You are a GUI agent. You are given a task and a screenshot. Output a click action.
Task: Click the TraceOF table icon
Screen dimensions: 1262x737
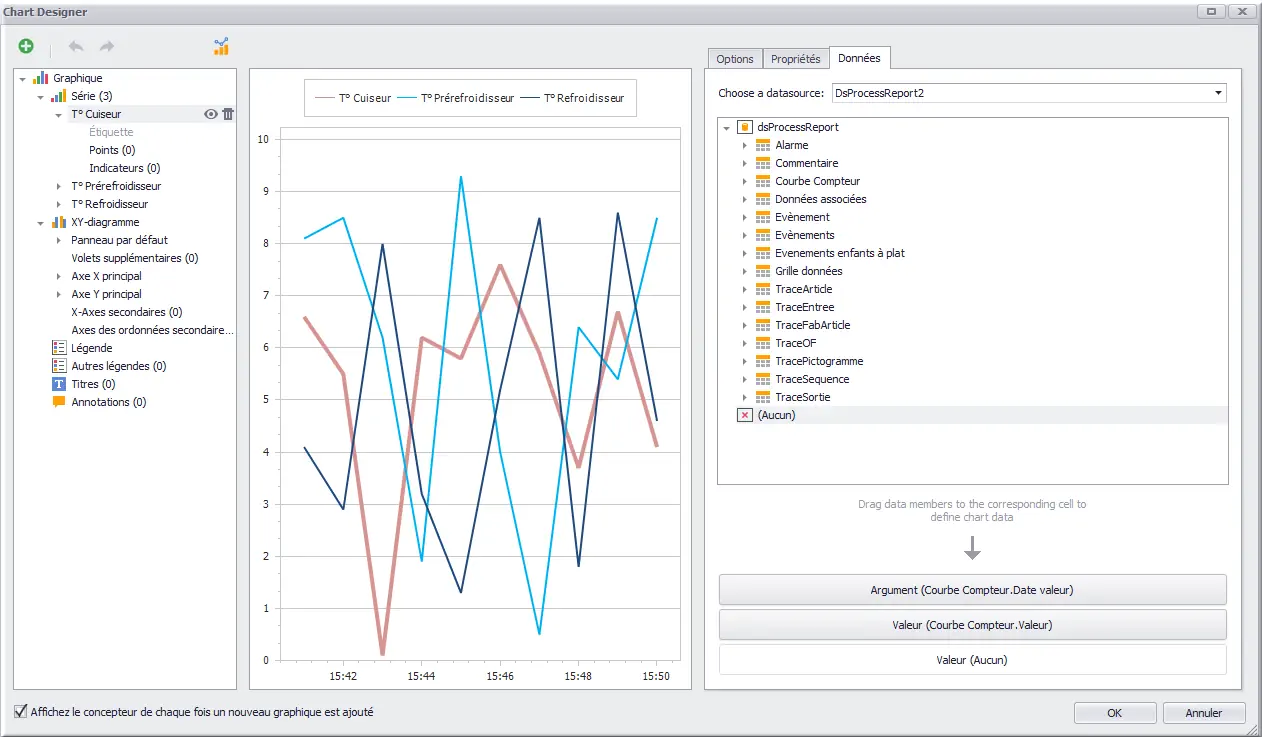(x=763, y=343)
